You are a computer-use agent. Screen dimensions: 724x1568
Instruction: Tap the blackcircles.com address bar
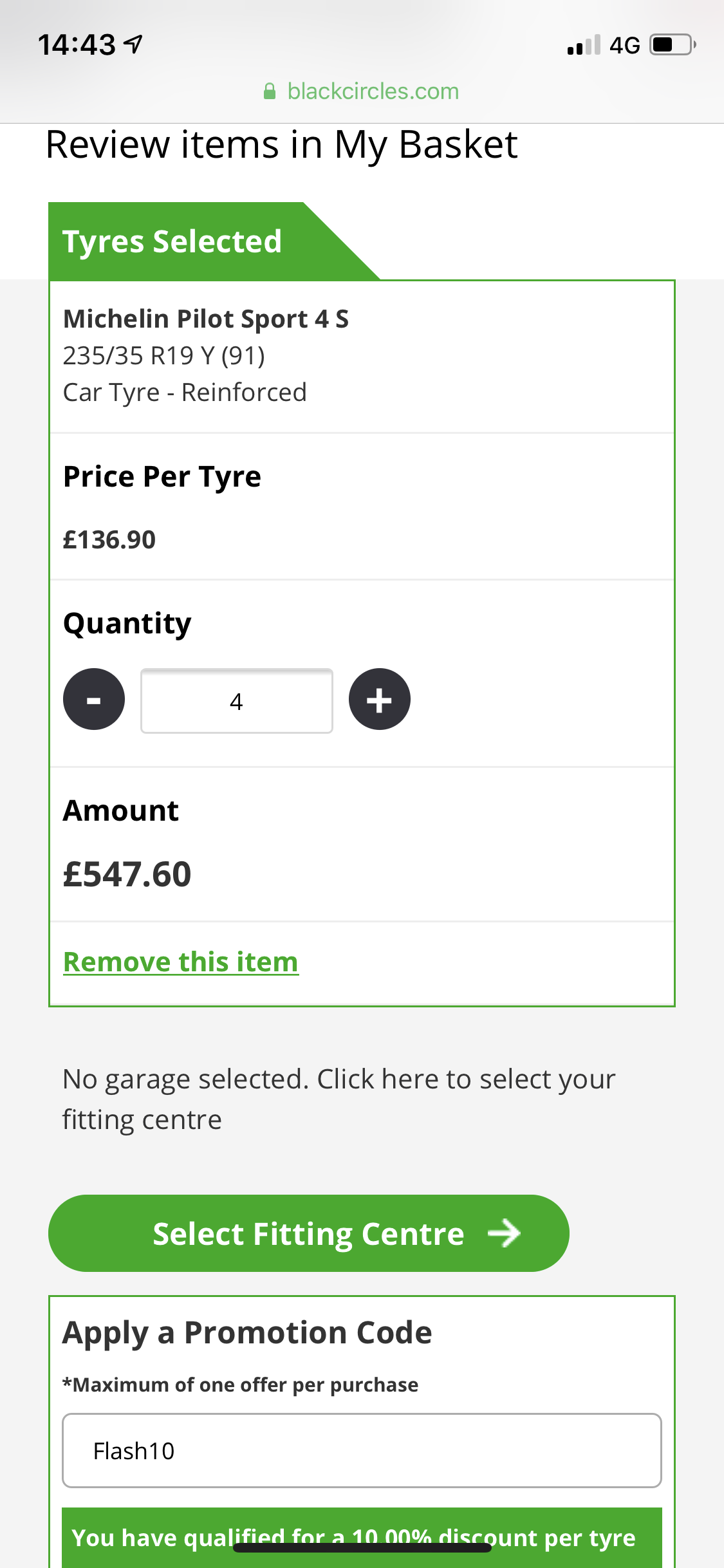pyautogui.click(x=372, y=91)
